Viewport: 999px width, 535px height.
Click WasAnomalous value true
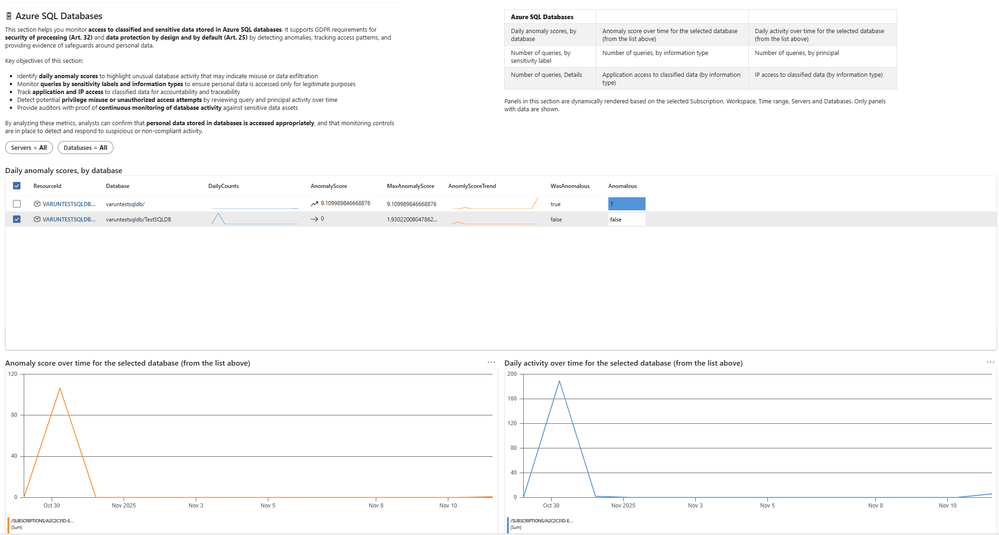[556, 204]
